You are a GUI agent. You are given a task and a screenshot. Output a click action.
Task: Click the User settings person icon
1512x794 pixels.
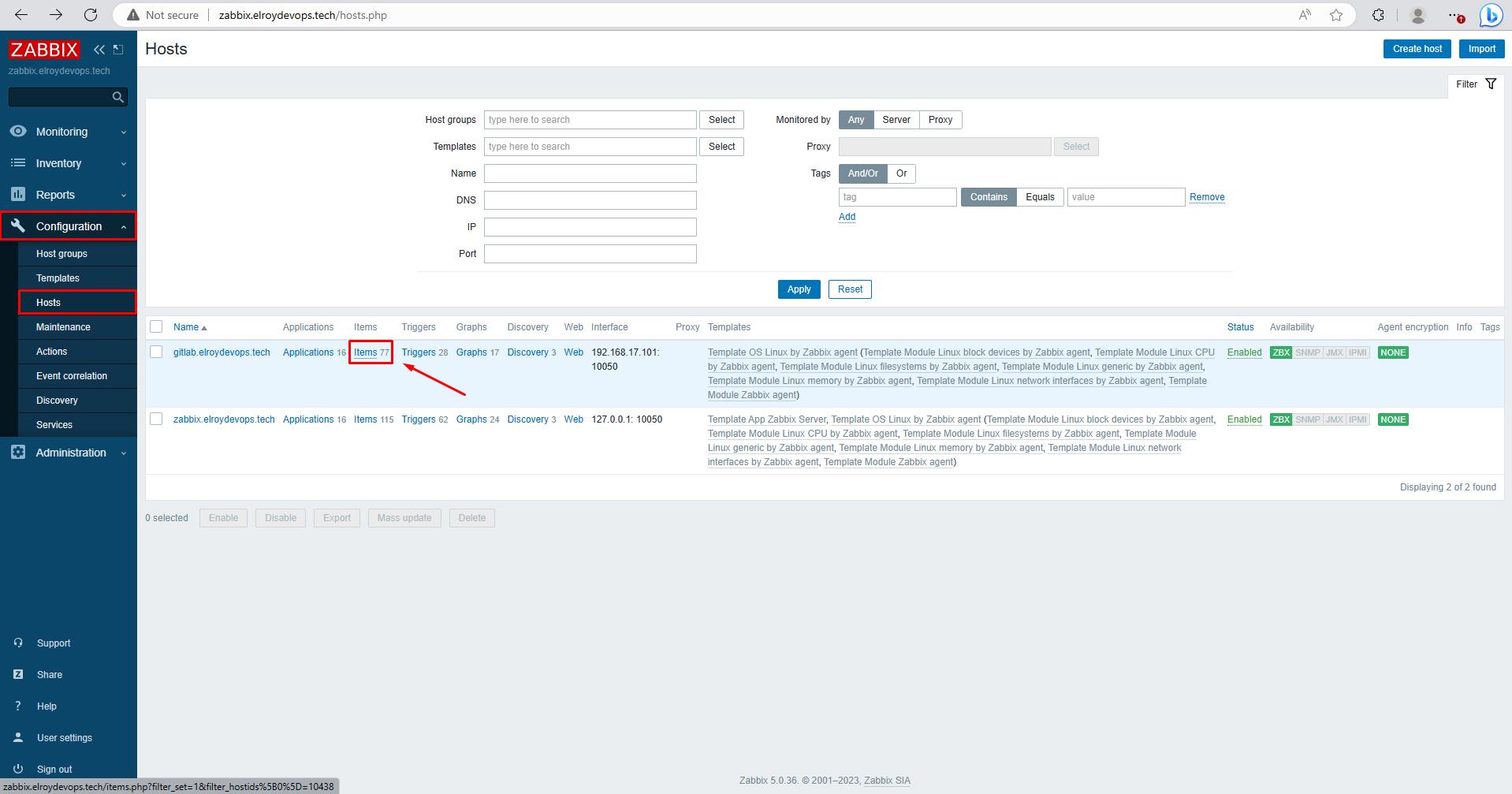point(18,737)
